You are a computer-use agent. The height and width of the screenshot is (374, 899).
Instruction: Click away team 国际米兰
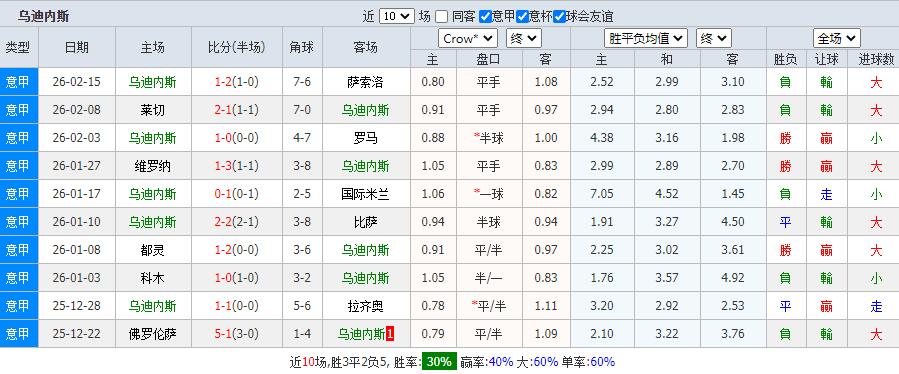(x=365, y=194)
